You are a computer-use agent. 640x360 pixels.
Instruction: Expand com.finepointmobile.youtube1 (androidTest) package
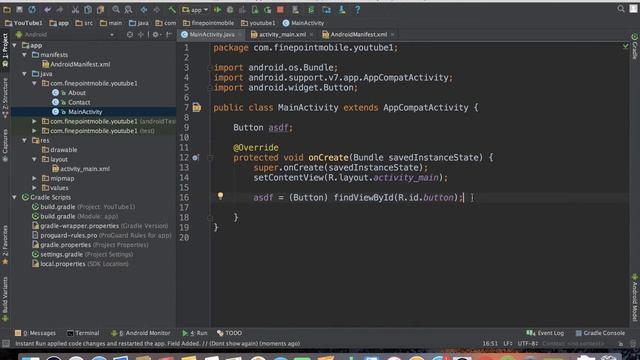point(34,121)
